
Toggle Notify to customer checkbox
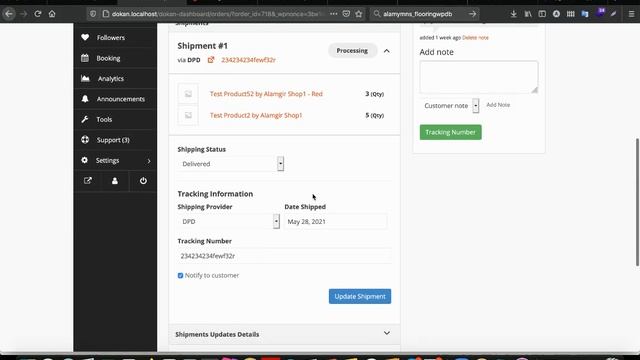pos(180,276)
